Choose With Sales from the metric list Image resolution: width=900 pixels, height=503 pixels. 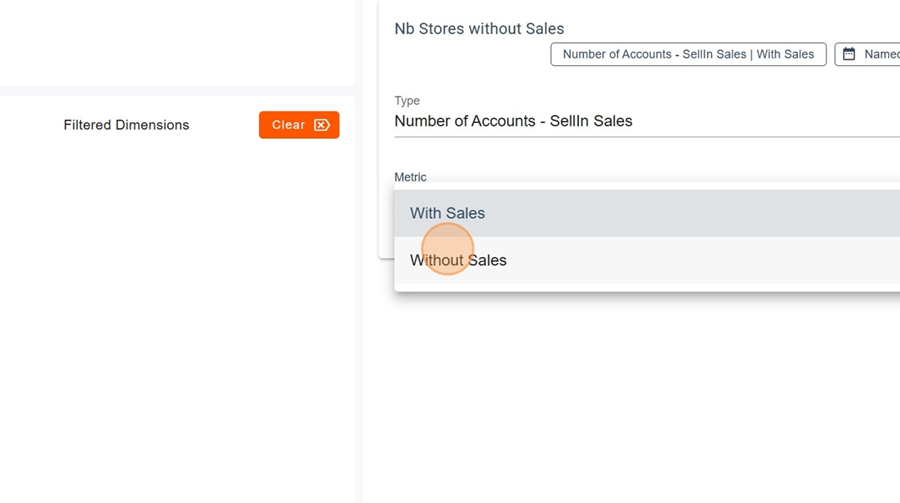pos(447,213)
